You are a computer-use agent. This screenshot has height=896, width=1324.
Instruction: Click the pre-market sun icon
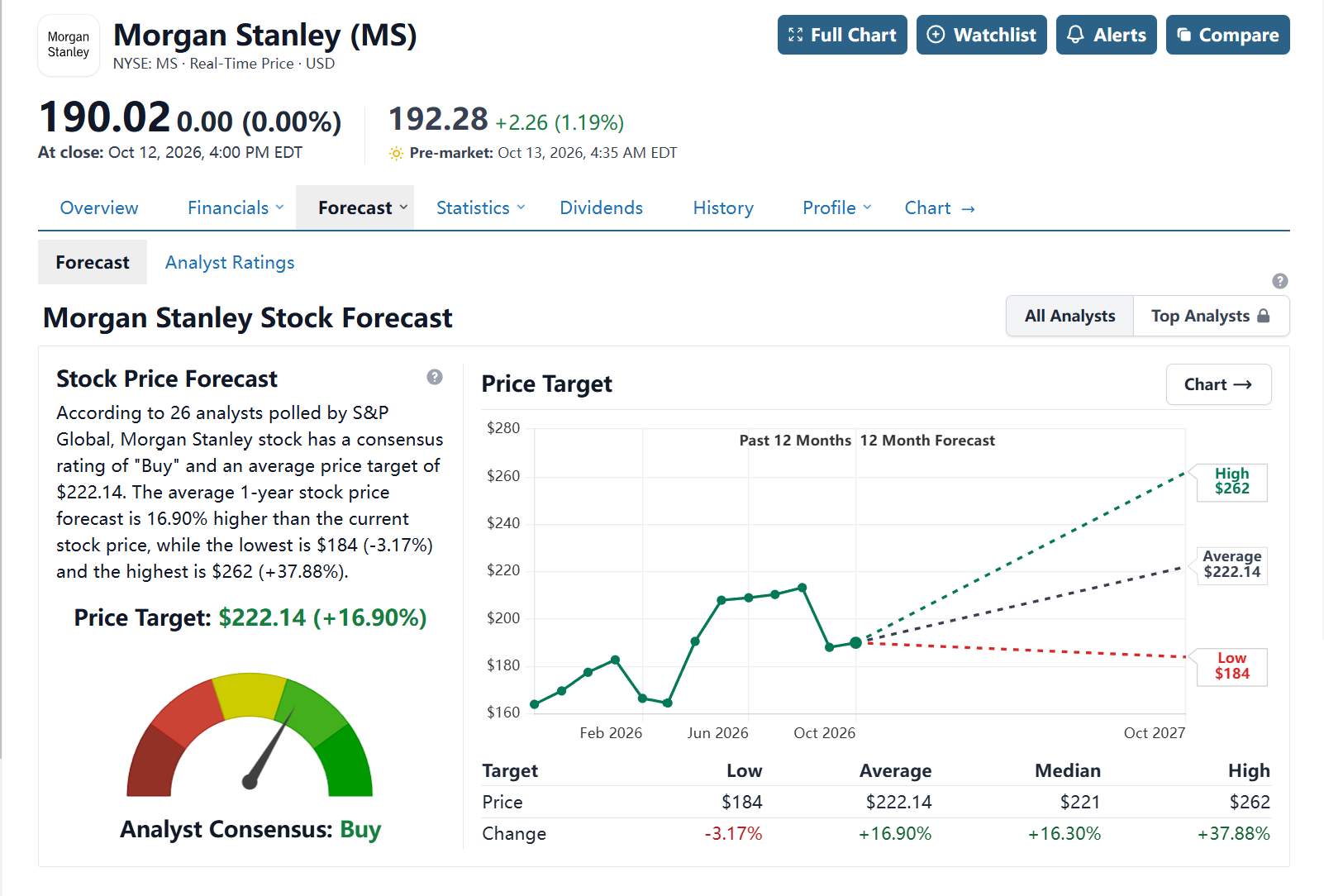coord(396,153)
